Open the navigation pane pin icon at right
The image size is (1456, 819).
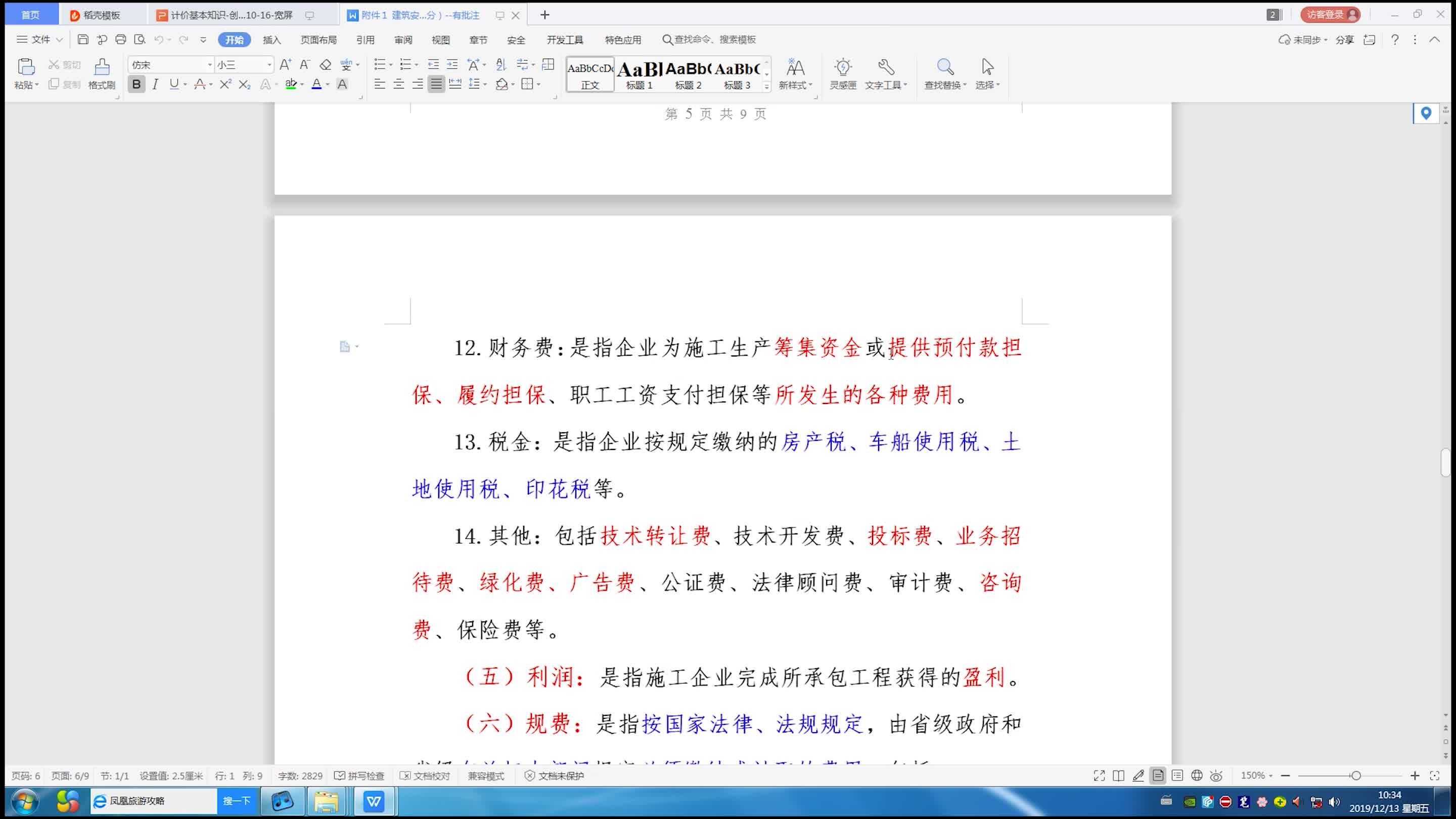(x=1426, y=113)
